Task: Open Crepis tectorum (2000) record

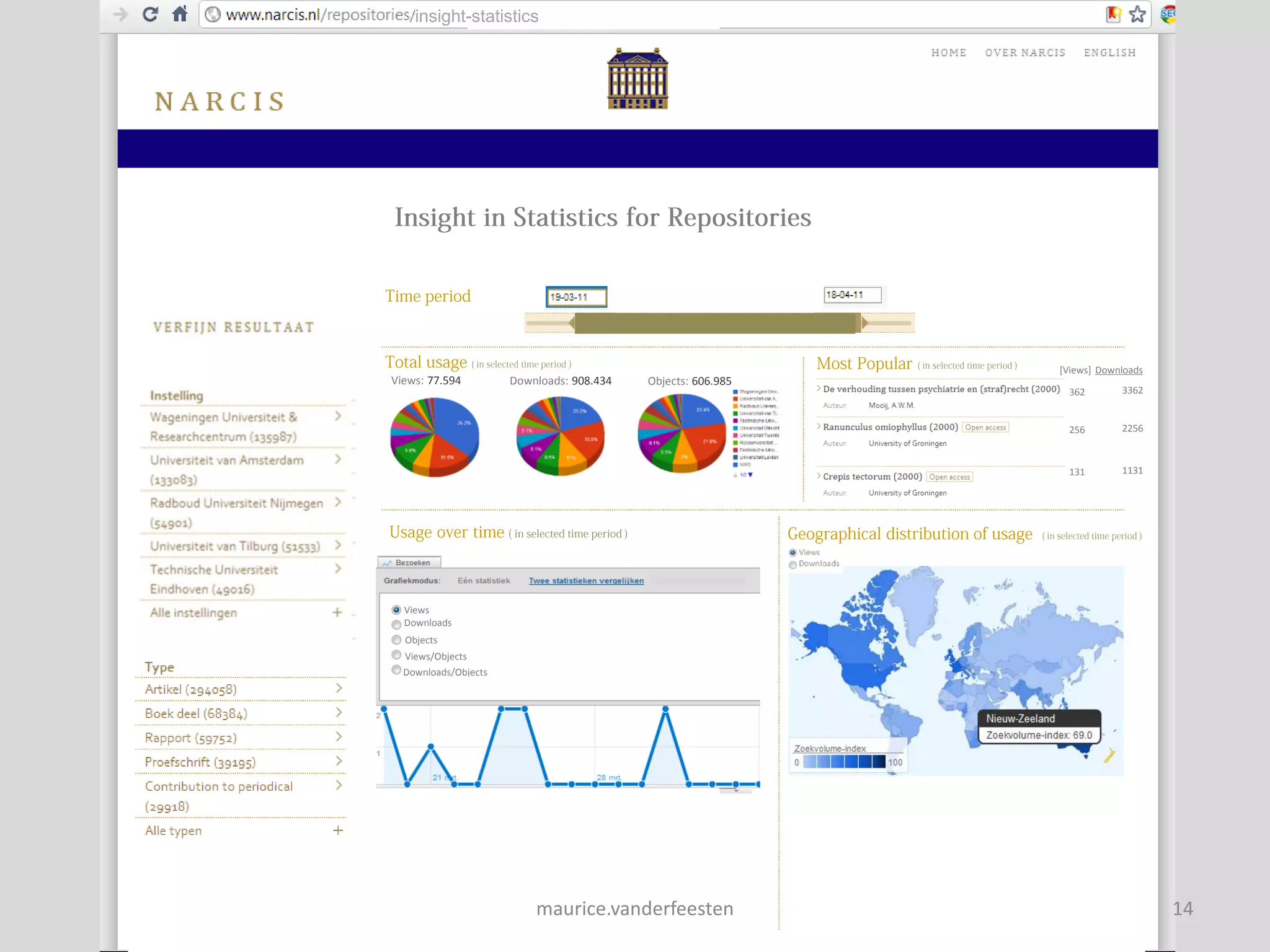Action: [x=873, y=477]
